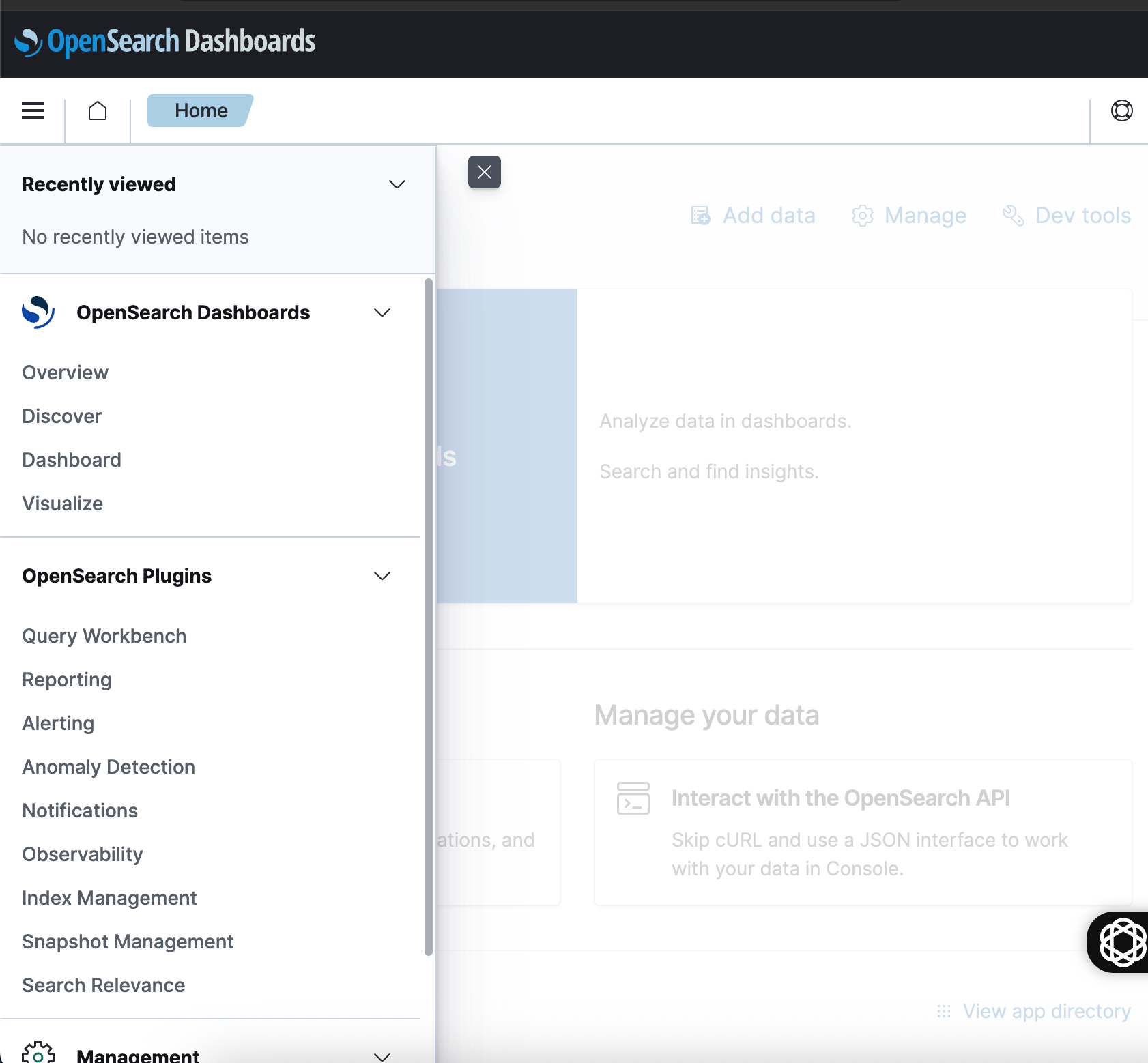This screenshot has height=1063, width=1148.
Task: Open Index Management plugin
Action: tap(109, 898)
